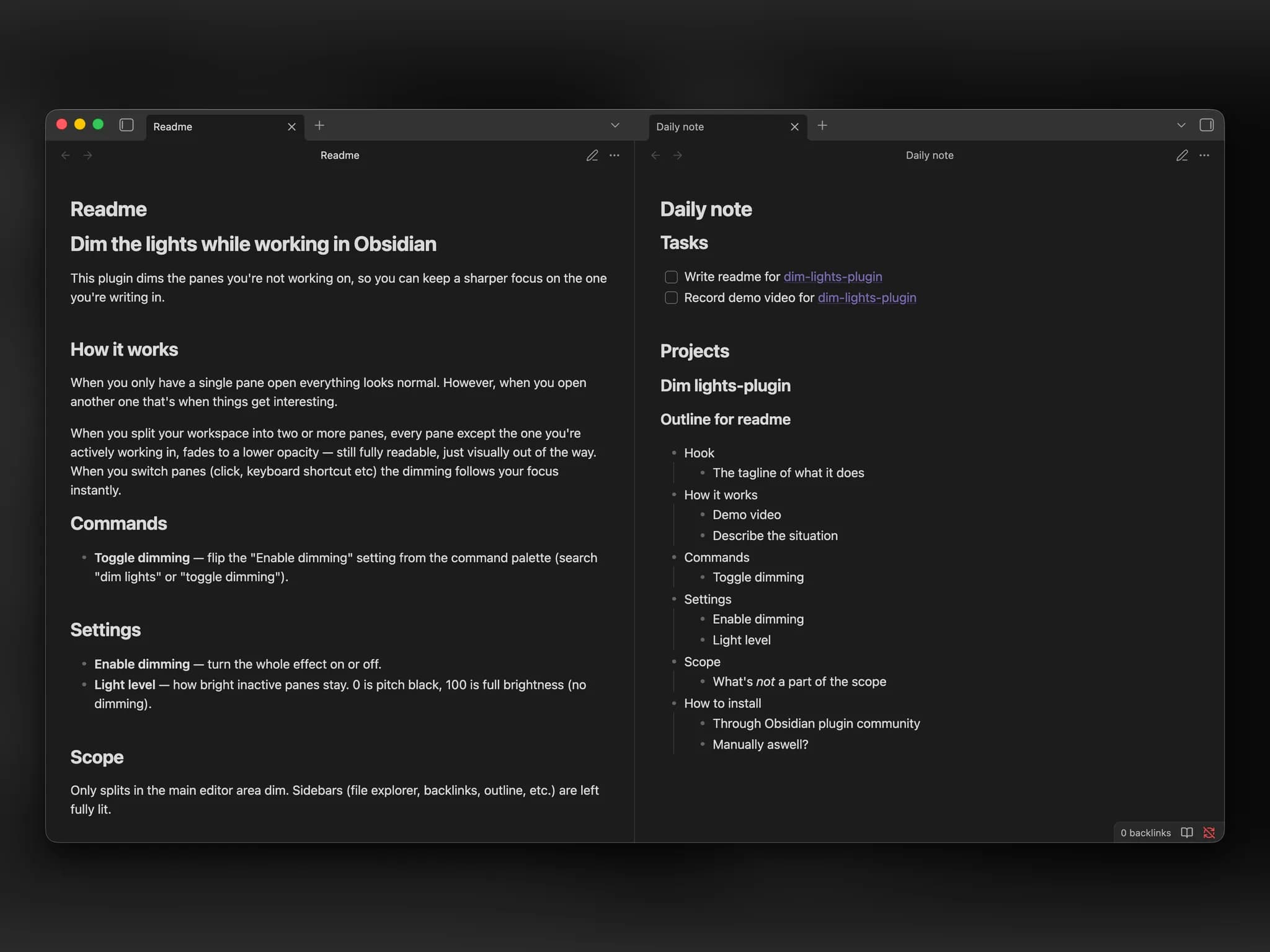Check the Record demo video task checkbox
1270x952 pixels.
[671, 298]
